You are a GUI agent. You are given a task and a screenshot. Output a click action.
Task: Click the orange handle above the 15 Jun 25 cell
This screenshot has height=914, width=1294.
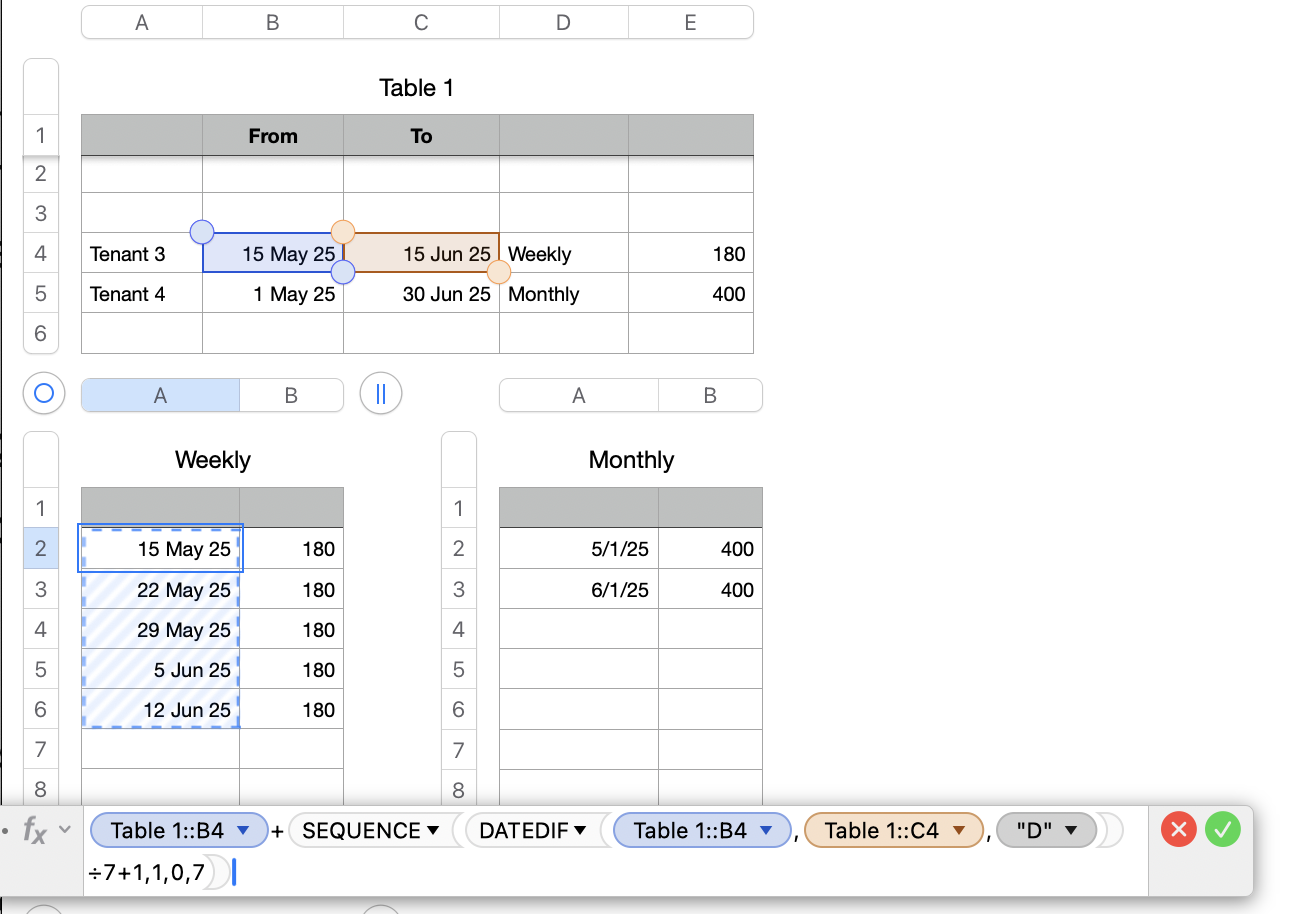(x=343, y=232)
